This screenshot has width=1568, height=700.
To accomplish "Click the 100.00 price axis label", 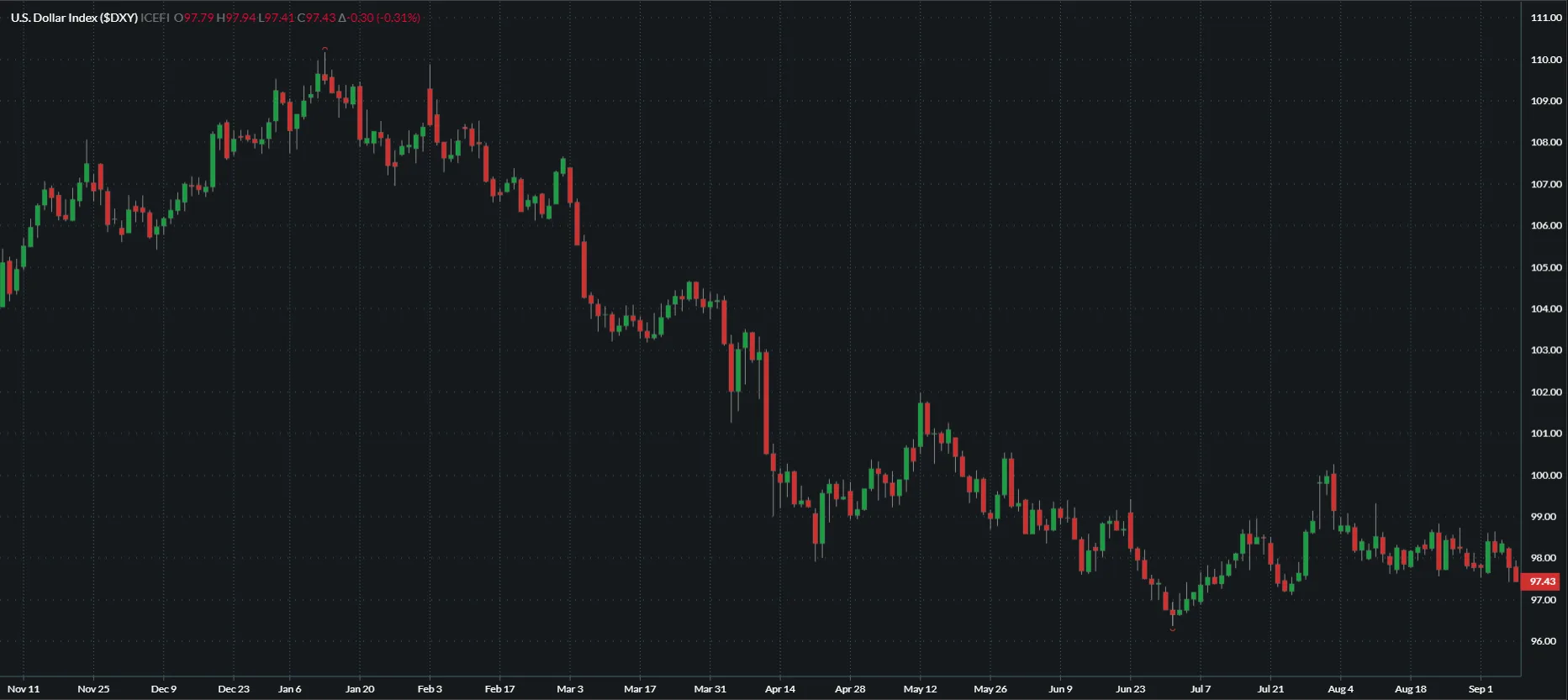I will (x=1545, y=476).
